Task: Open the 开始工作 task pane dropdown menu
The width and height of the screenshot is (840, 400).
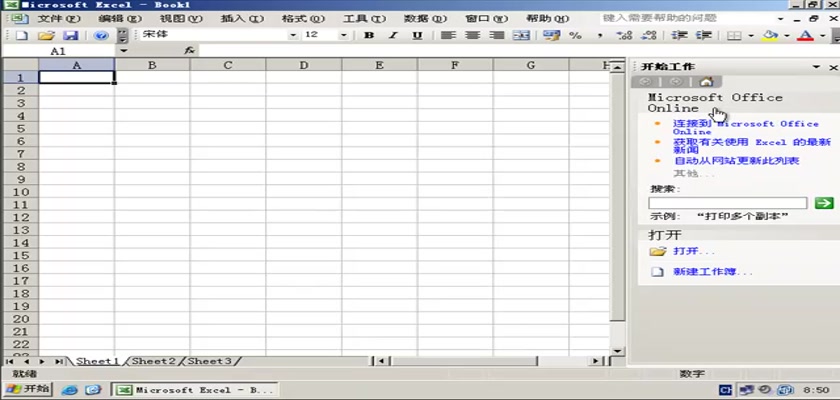Action: tap(816, 67)
